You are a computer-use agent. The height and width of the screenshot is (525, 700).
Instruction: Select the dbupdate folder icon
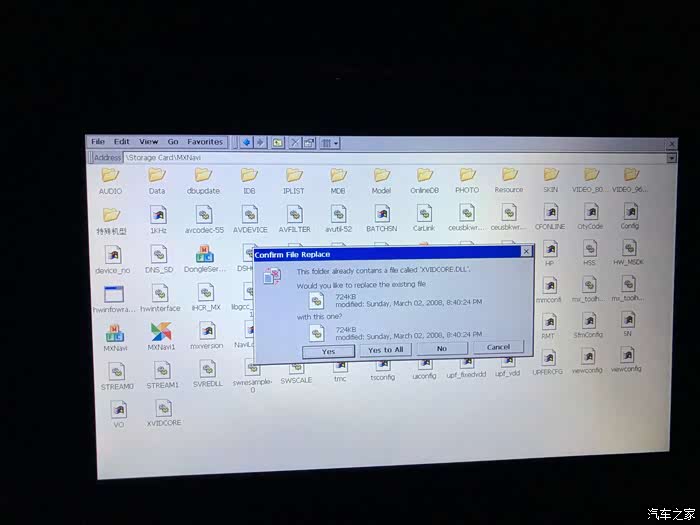tap(203, 176)
